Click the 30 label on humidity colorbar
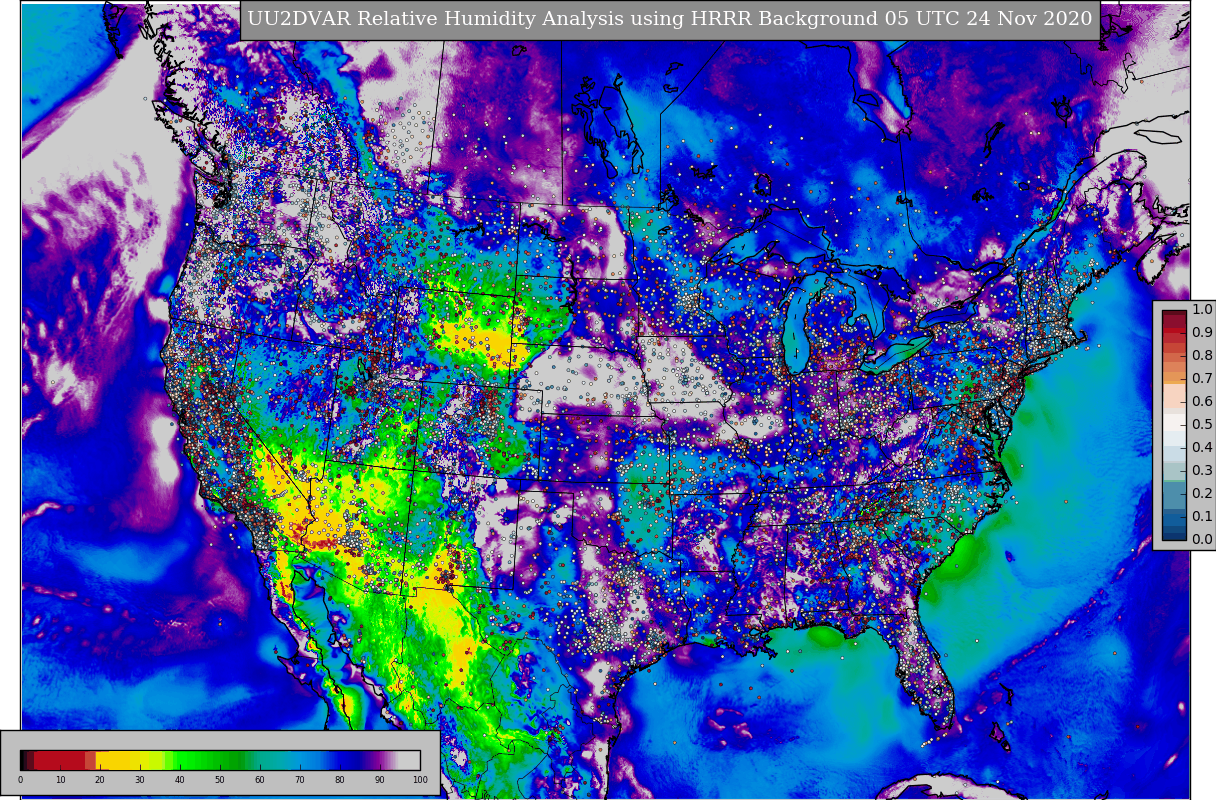This screenshot has height=800, width=1216. (140, 780)
